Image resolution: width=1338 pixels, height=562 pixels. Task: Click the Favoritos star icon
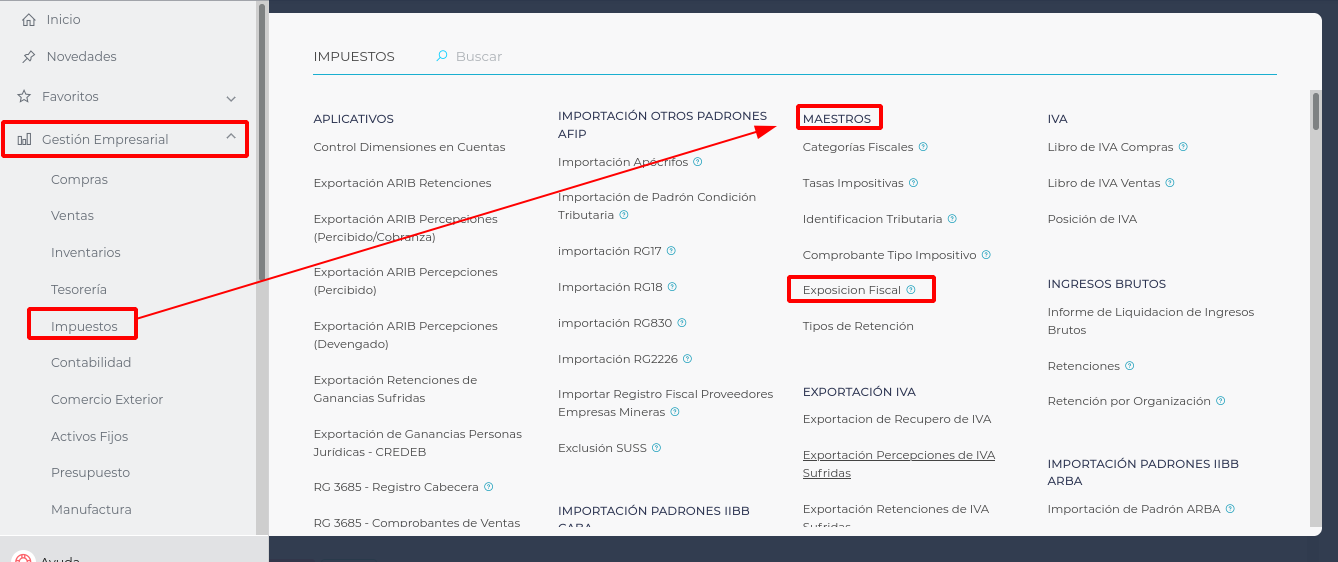[24, 97]
